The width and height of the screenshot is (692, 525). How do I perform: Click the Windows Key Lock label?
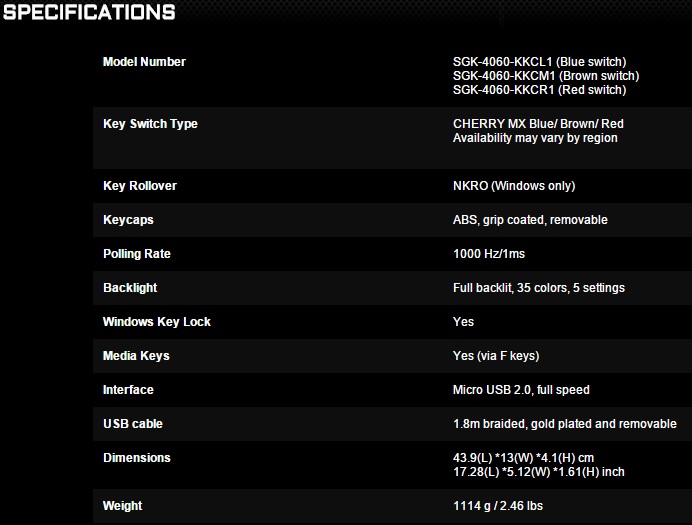click(x=157, y=322)
